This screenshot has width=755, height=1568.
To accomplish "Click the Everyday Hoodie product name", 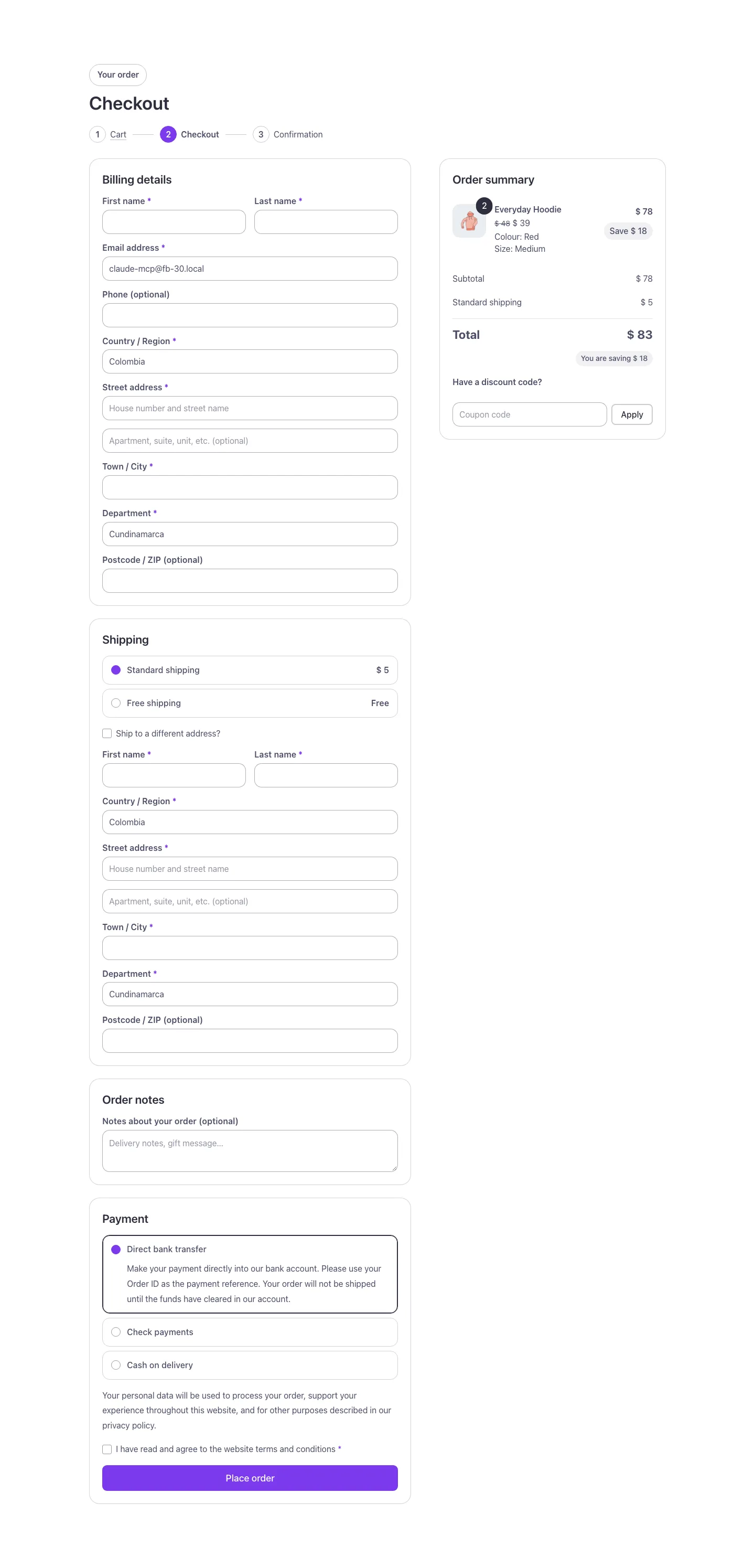I will pos(527,209).
